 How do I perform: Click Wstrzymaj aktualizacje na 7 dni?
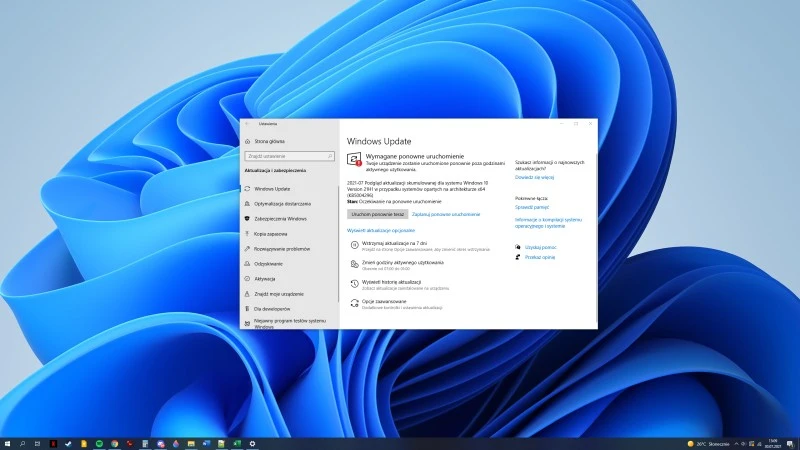point(419,246)
